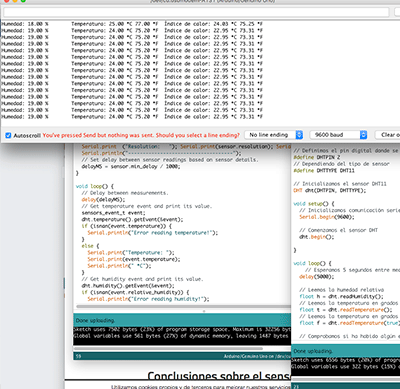
Task: Select the 'Índice de calor: 24.03 °C' reading
Action: click(x=200, y=24)
